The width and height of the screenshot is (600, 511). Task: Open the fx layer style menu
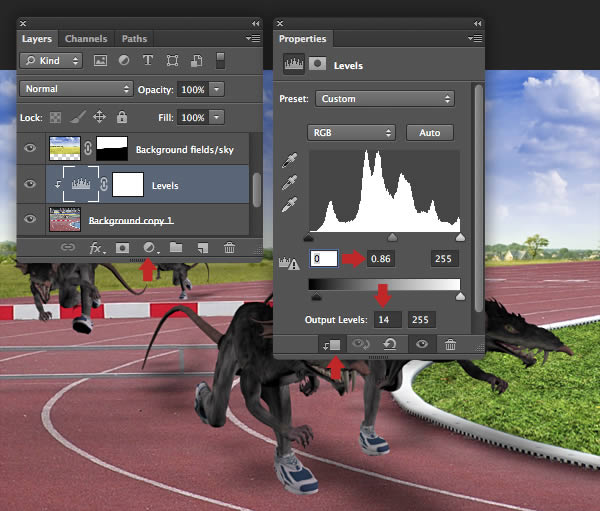click(x=96, y=248)
